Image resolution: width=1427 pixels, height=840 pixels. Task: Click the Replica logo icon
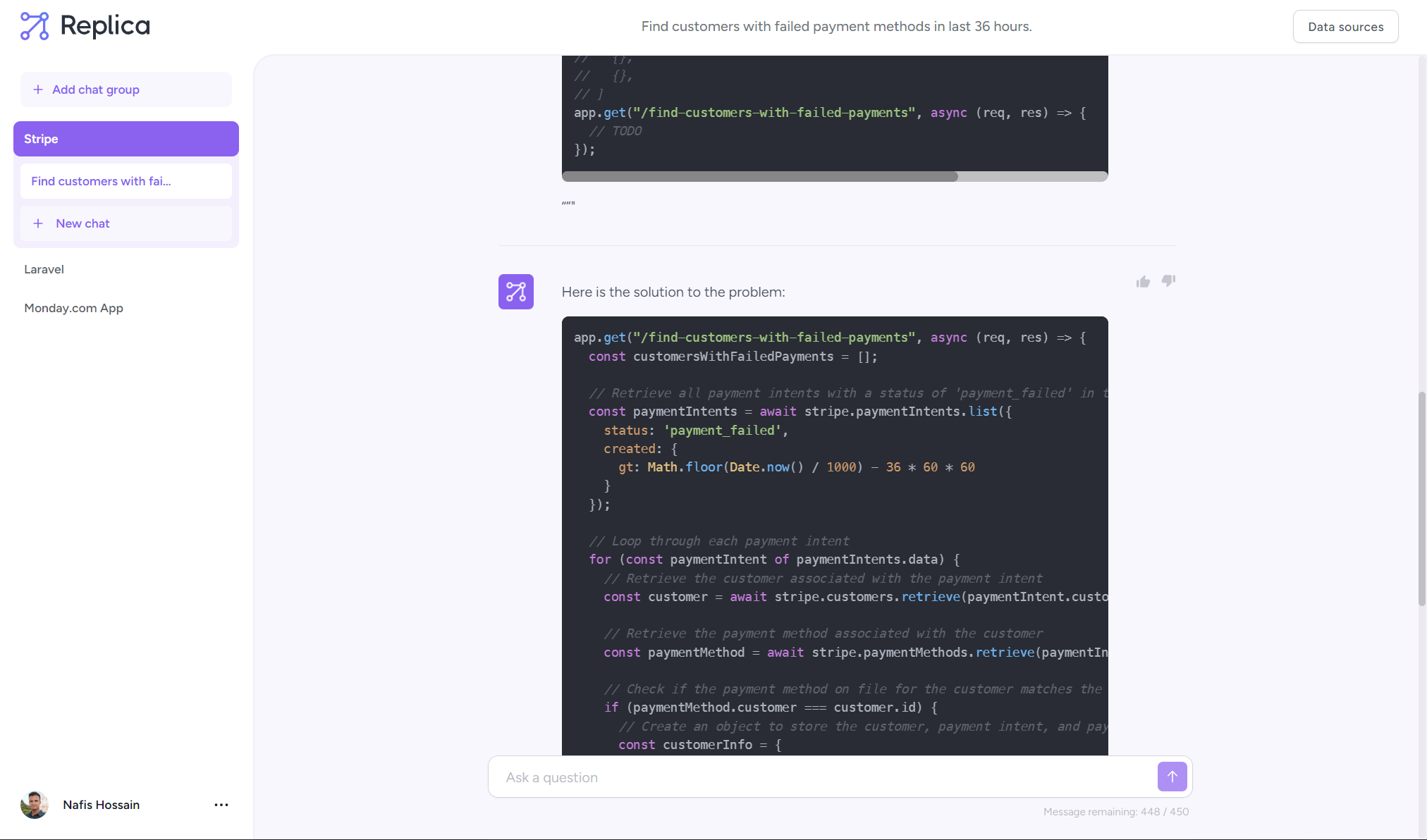click(35, 26)
